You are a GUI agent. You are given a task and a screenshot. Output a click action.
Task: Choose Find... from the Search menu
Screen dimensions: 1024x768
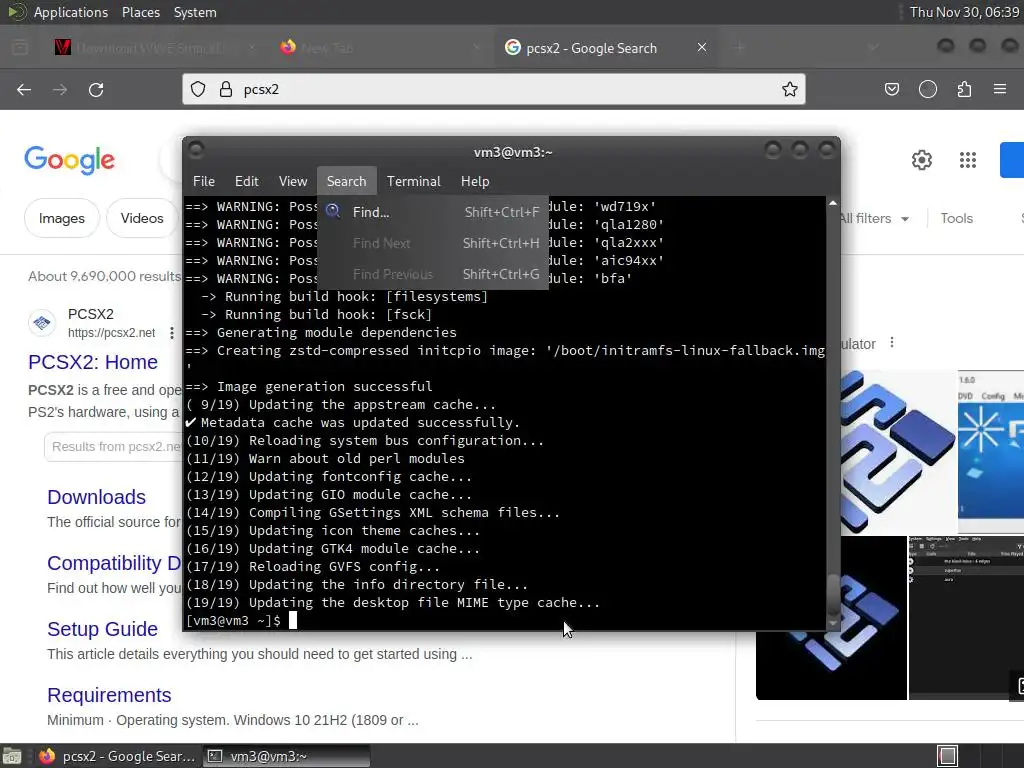[432, 212]
